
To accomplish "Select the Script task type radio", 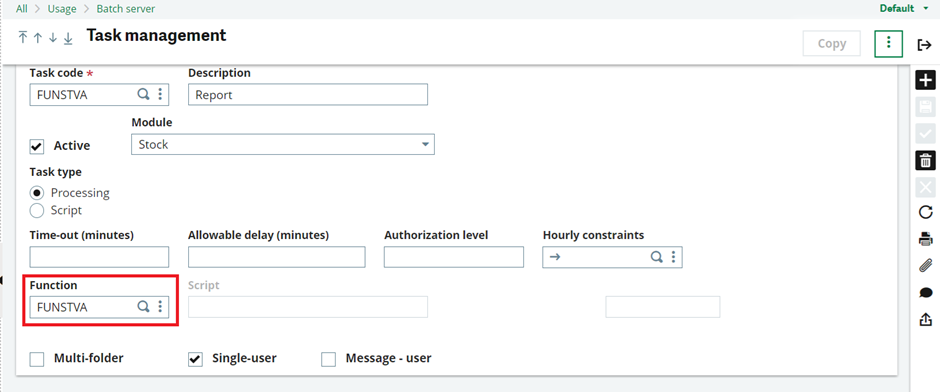I will [37, 210].
